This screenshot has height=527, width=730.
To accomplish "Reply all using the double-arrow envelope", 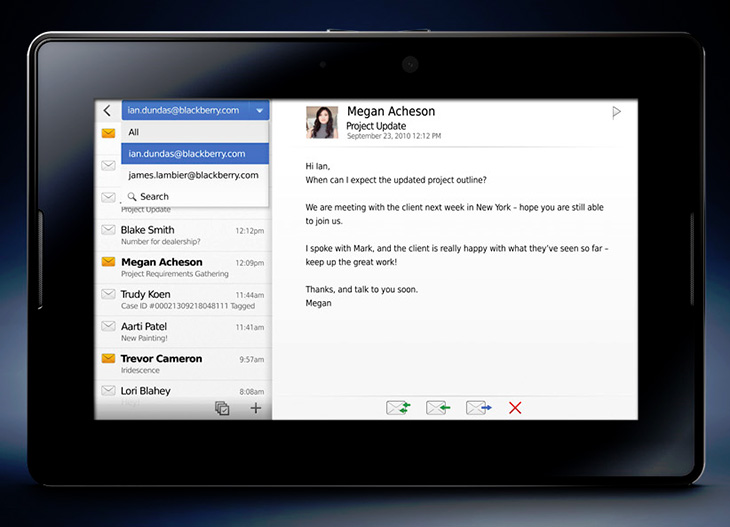I will pyautogui.click(x=398, y=408).
